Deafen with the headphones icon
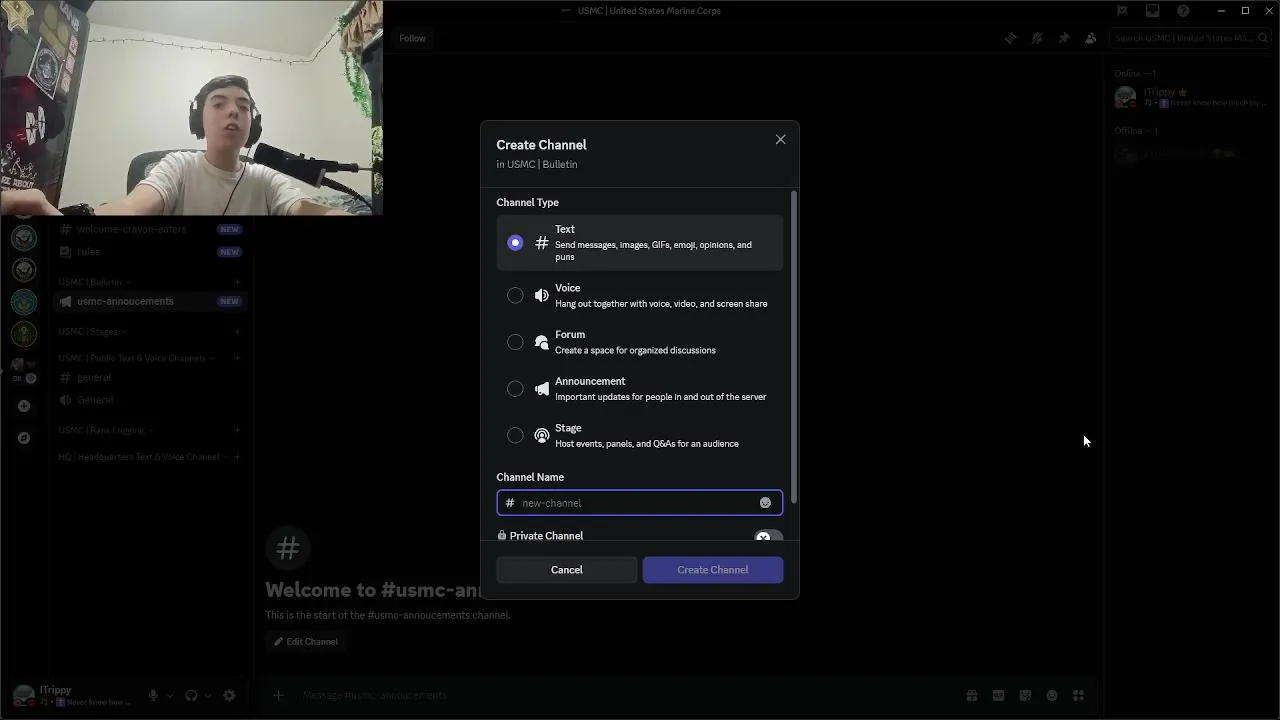1280x720 pixels. (191, 695)
